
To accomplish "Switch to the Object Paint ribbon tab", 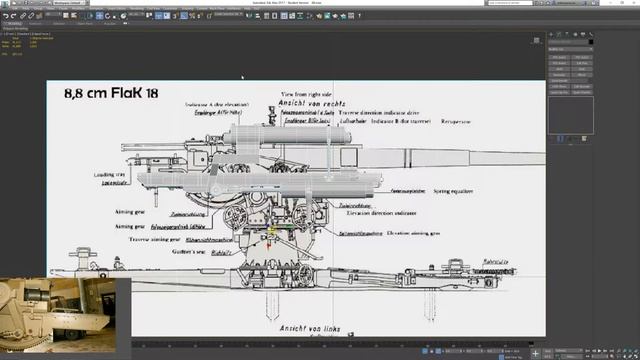I will pos(84,23).
